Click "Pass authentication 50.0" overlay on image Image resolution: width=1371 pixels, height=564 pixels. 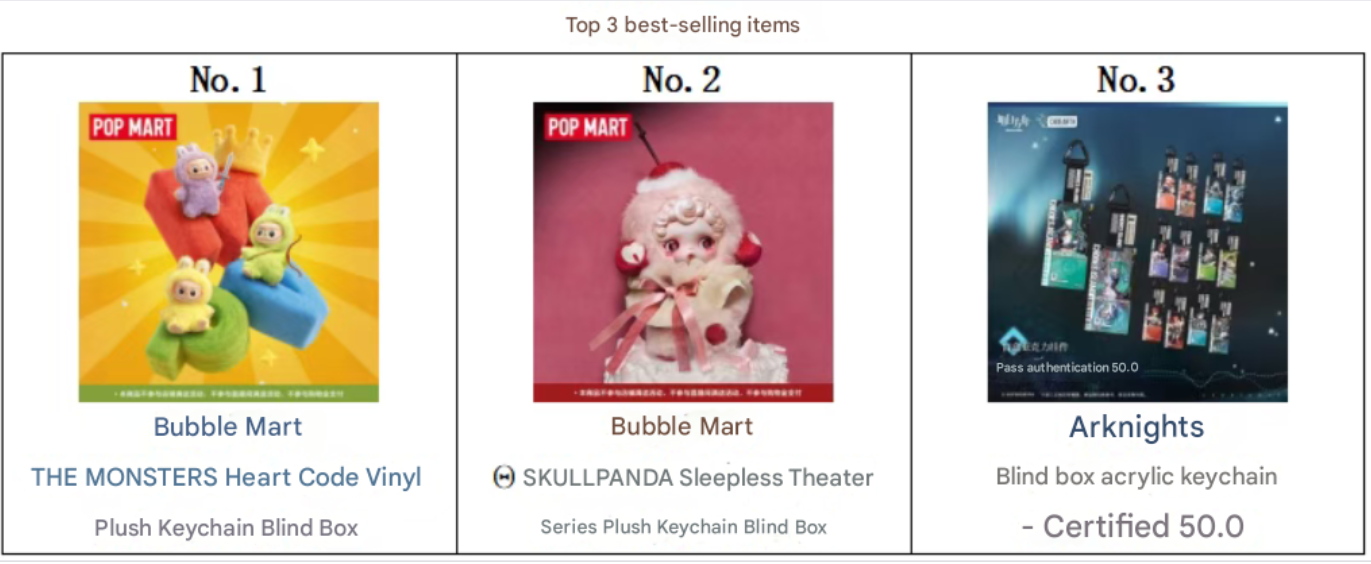pos(1067,367)
